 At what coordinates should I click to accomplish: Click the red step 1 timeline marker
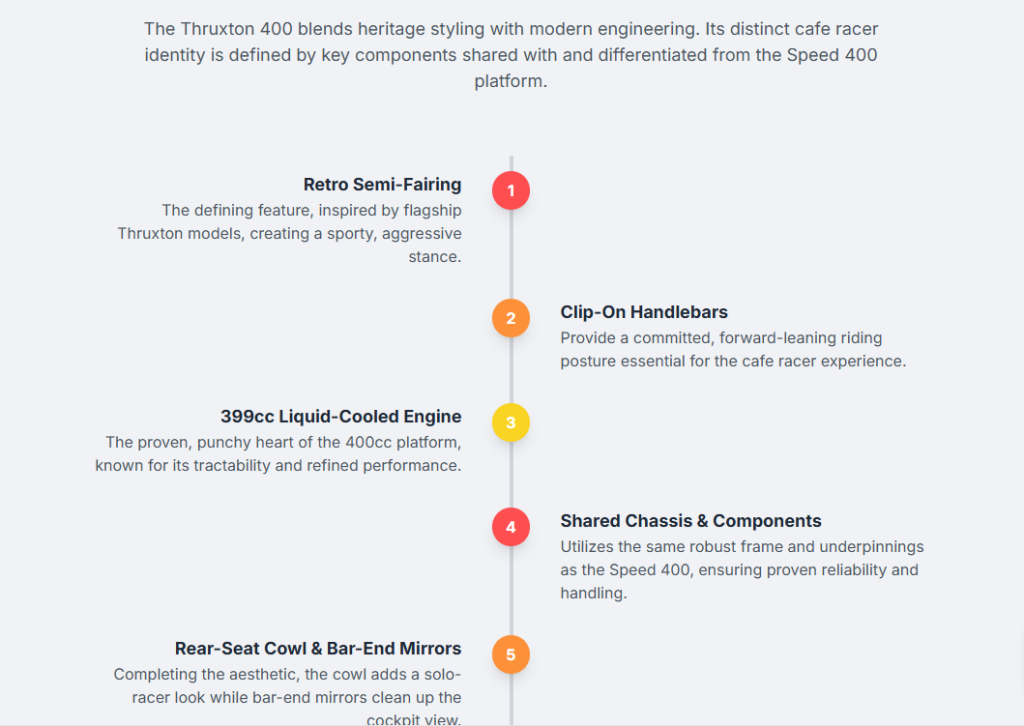(511, 190)
